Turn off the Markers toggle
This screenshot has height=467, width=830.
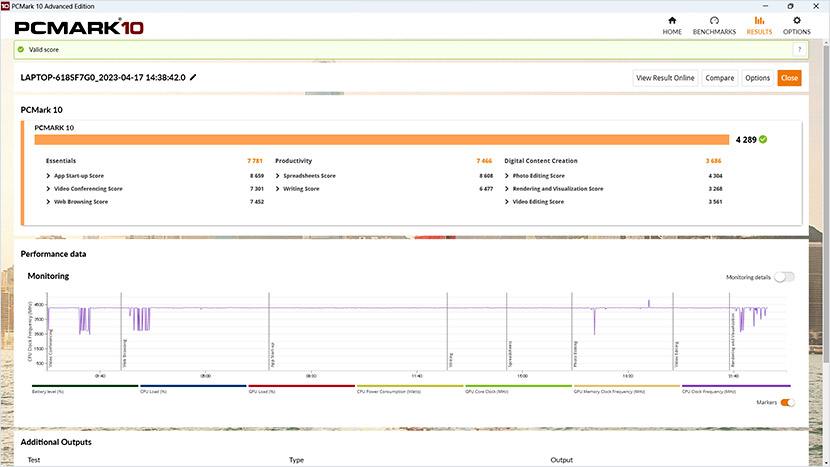(x=787, y=402)
